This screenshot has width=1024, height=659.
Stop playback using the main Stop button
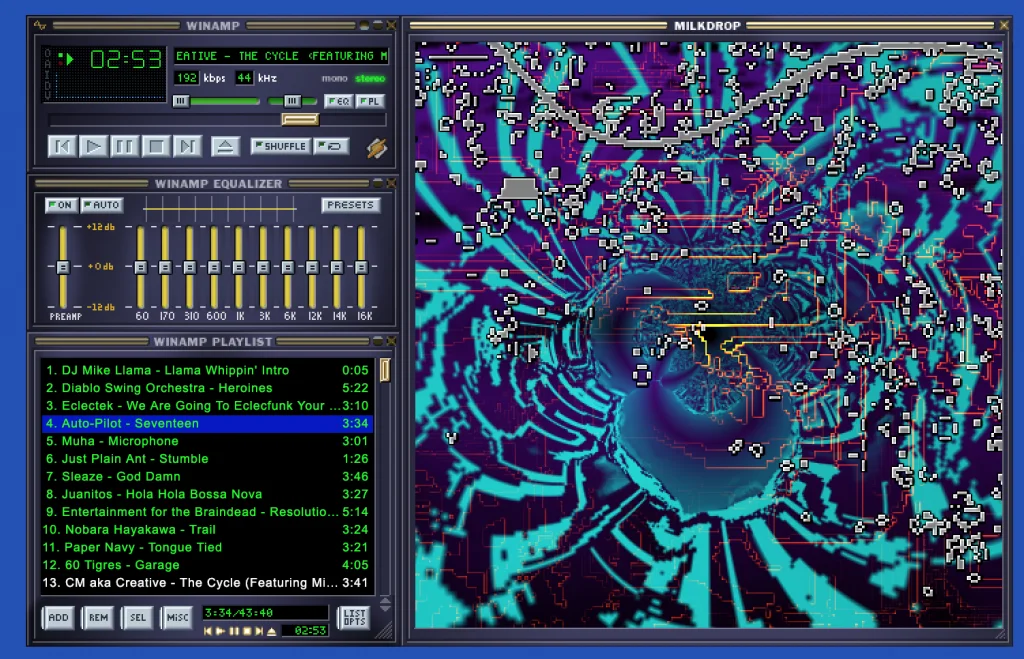156,146
